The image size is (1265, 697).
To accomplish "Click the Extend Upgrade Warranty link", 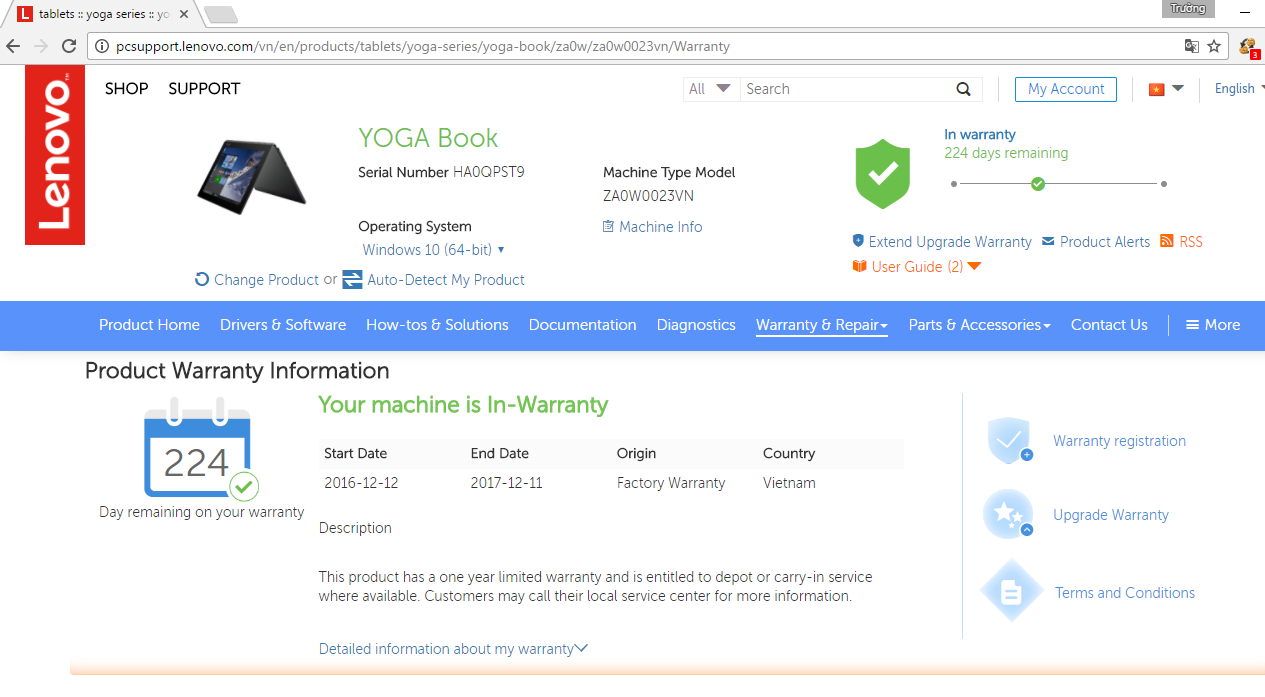I will [x=950, y=242].
